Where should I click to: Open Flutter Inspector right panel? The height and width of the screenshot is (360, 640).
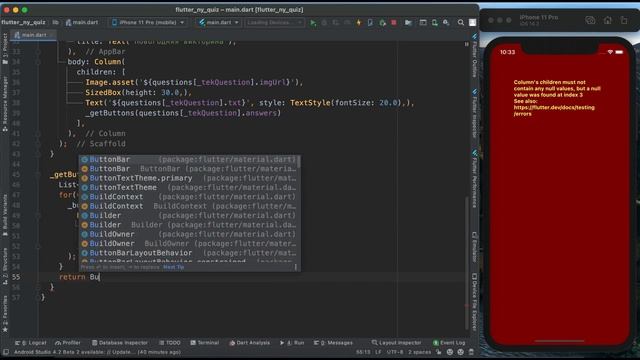[x=474, y=114]
